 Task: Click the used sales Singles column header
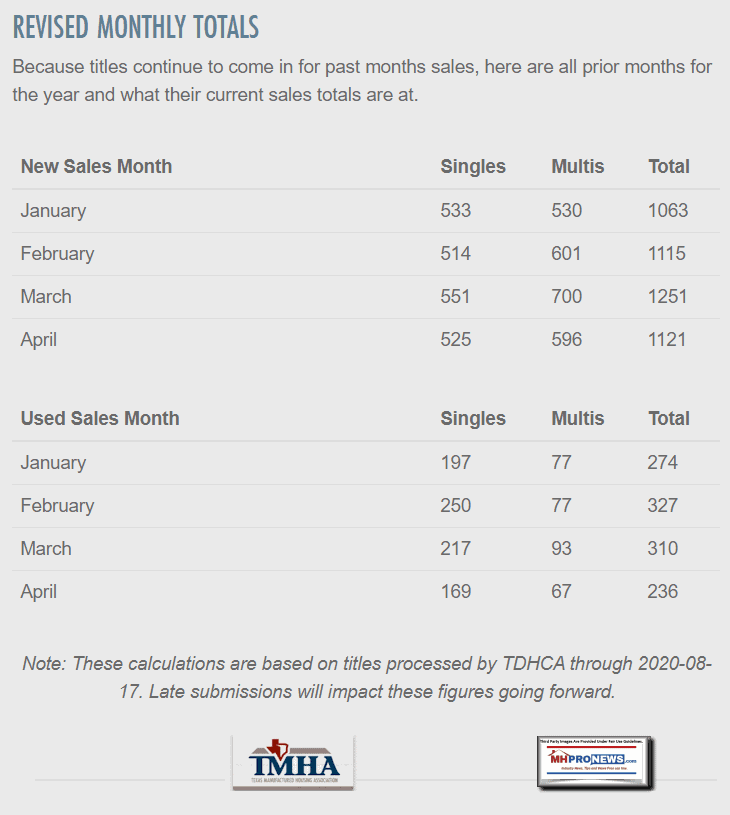473,419
